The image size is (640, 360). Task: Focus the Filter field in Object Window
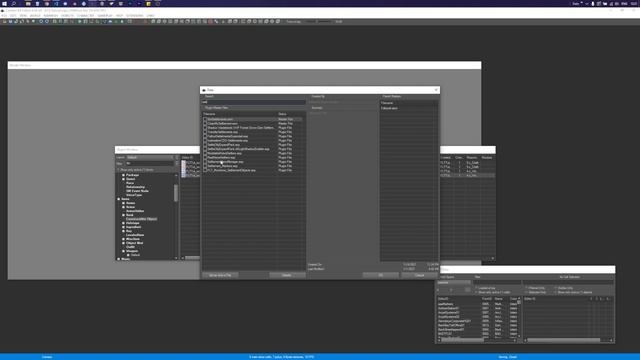[x=150, y=163]
